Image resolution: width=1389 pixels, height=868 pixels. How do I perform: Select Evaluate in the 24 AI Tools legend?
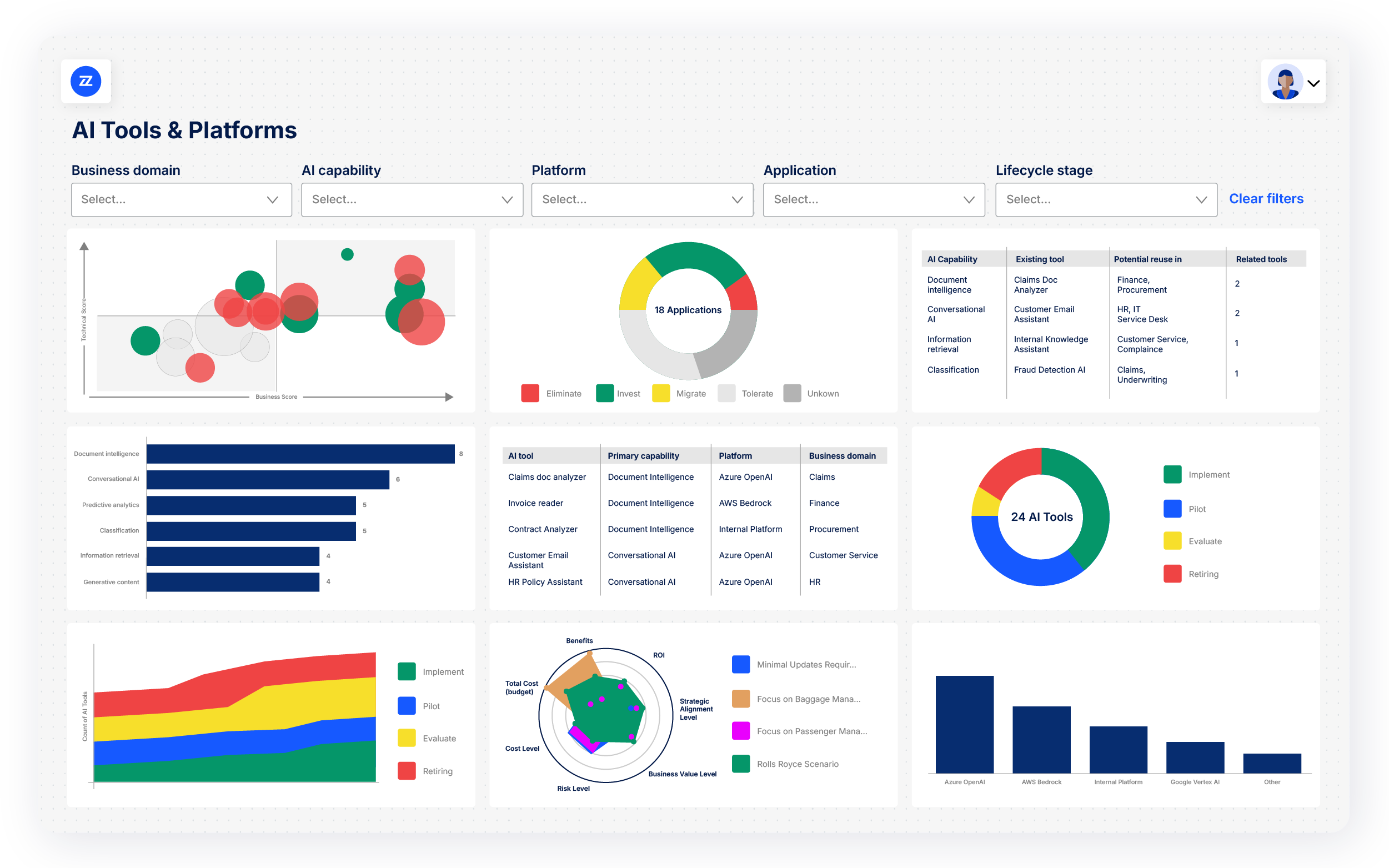click(x=1193, y=541)
